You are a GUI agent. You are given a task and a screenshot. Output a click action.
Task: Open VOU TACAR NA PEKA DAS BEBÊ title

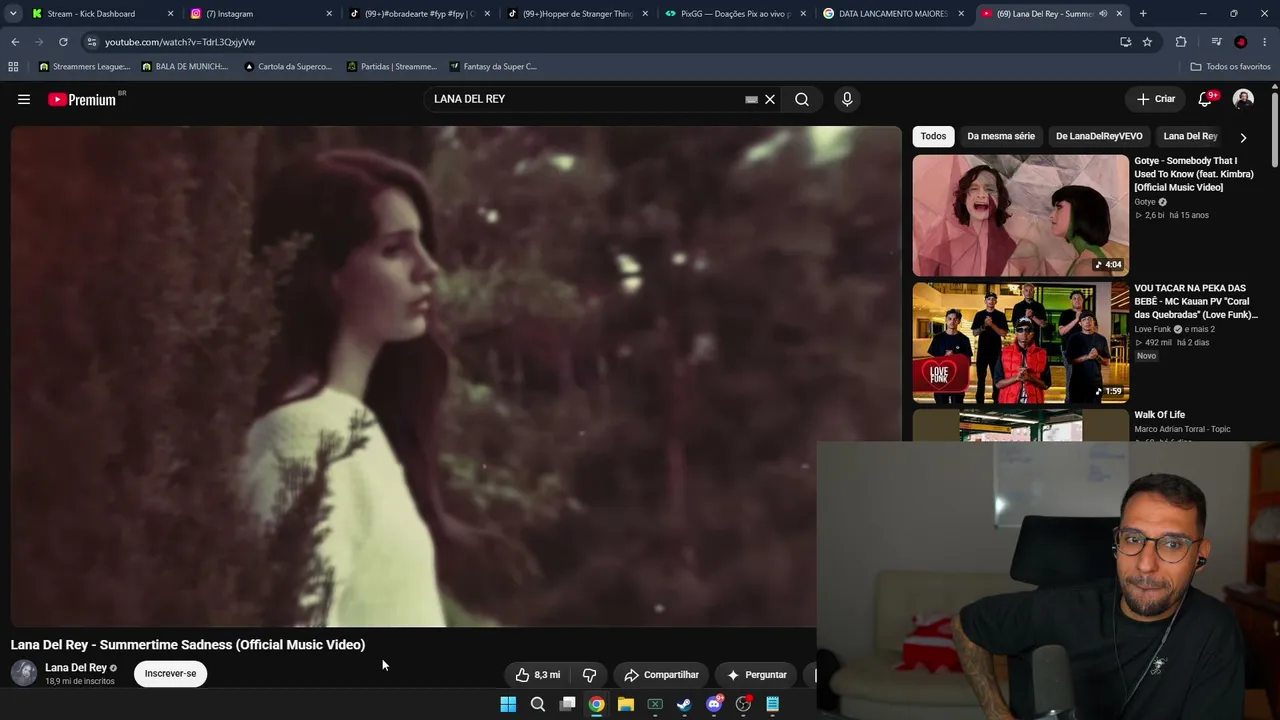(x=1196, y=301)
